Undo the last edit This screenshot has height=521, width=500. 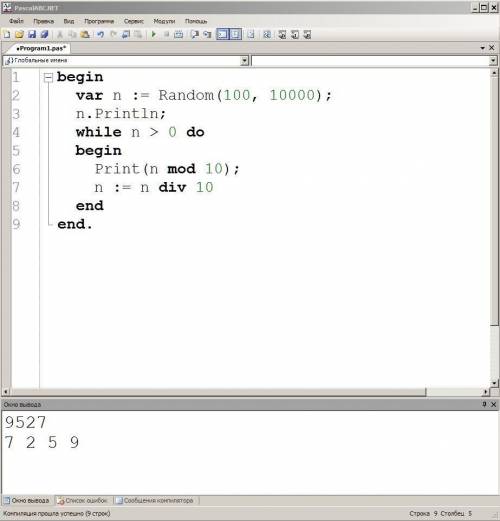click(x=100, y=34)
